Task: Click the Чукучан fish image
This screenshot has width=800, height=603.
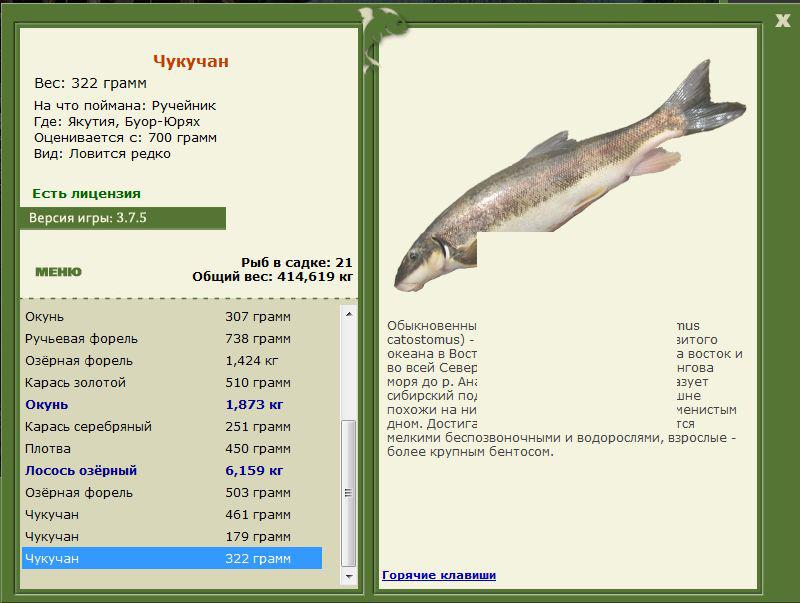Action: click(569, 176)
